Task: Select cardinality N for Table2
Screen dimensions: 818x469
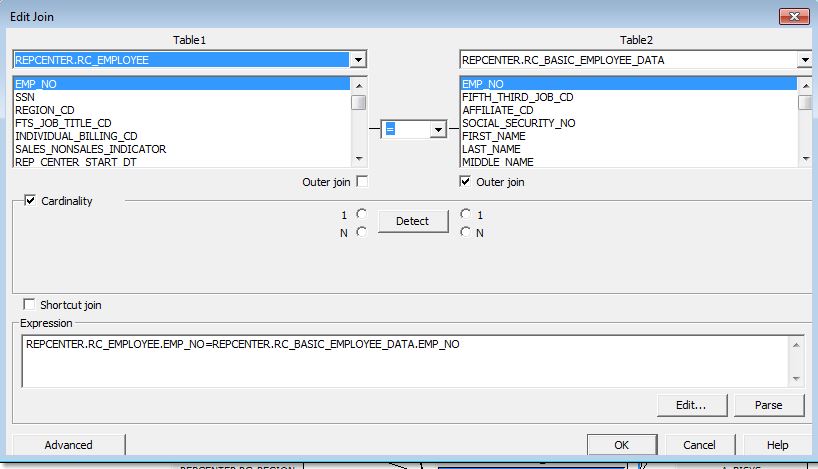Action: coord(466,232)
